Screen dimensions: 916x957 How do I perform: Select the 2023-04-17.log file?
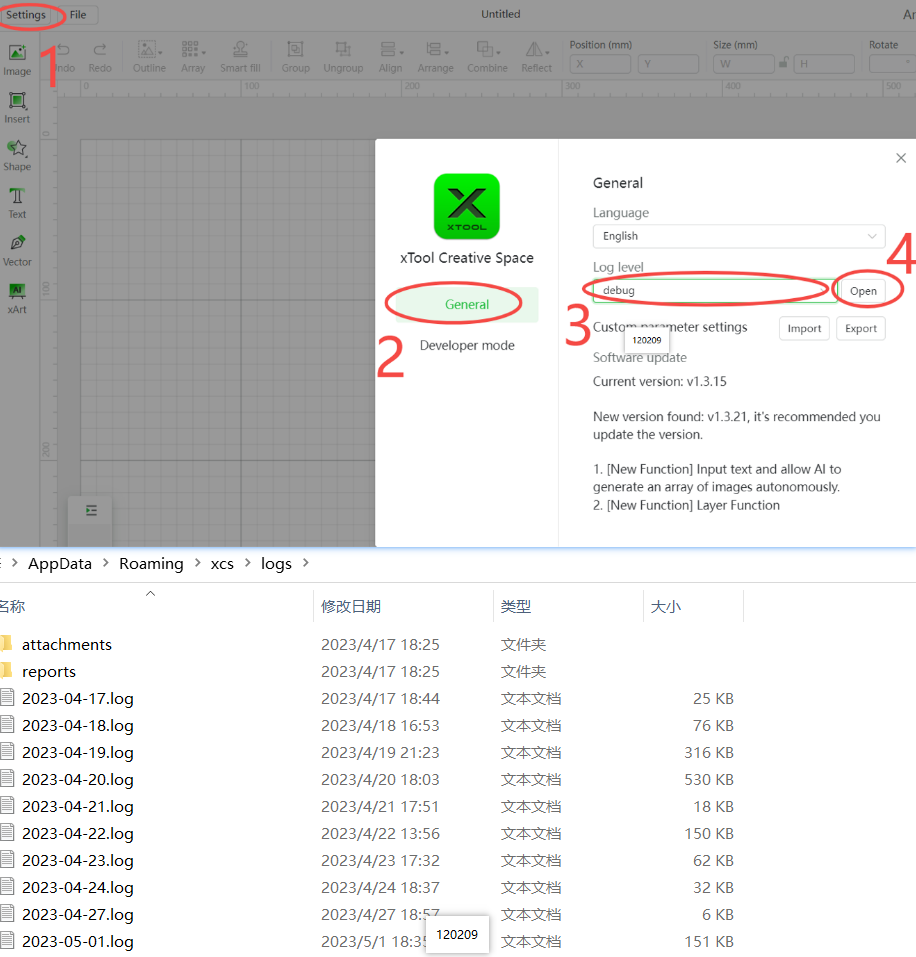point(78,698)
